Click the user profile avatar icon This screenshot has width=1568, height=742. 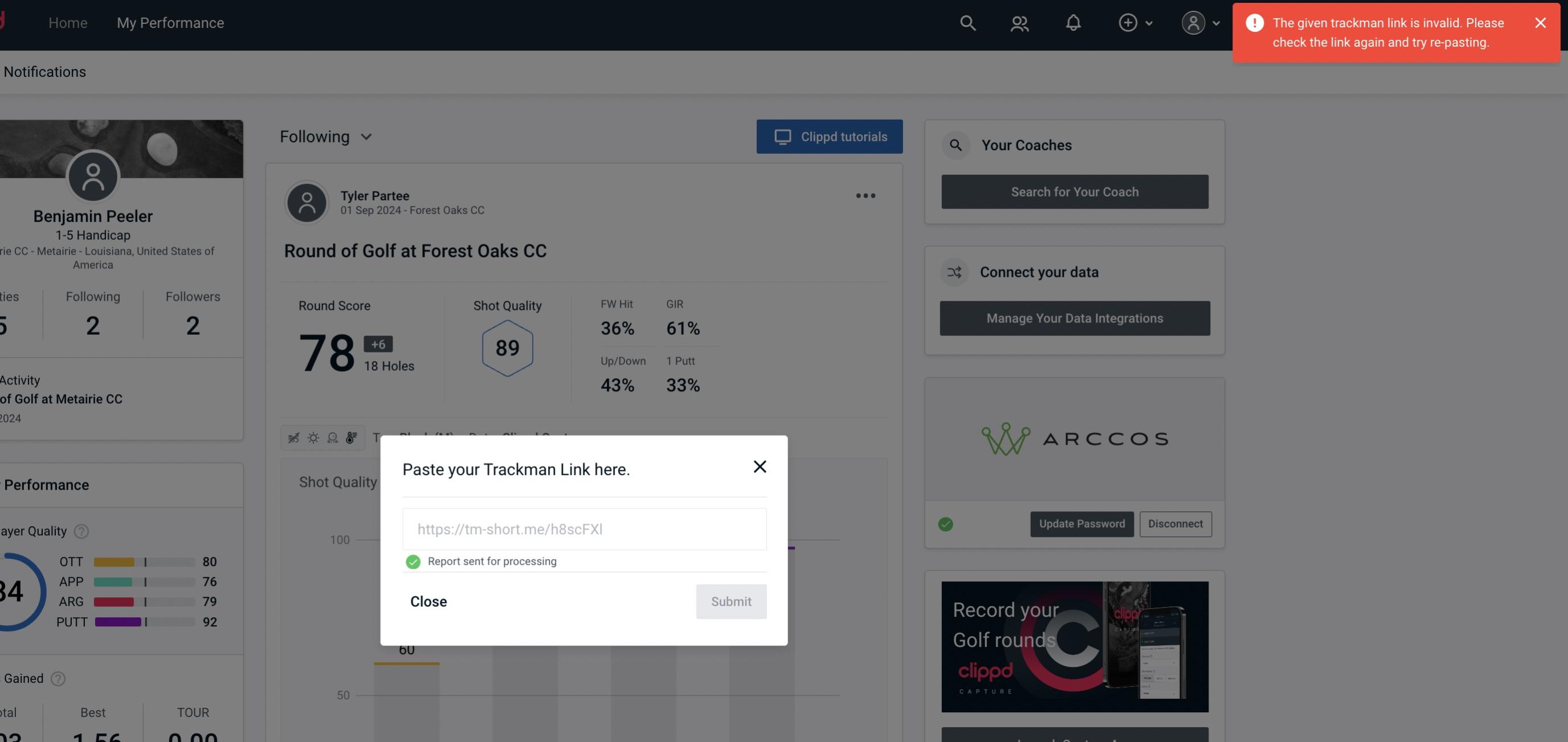click(1192, 22)
